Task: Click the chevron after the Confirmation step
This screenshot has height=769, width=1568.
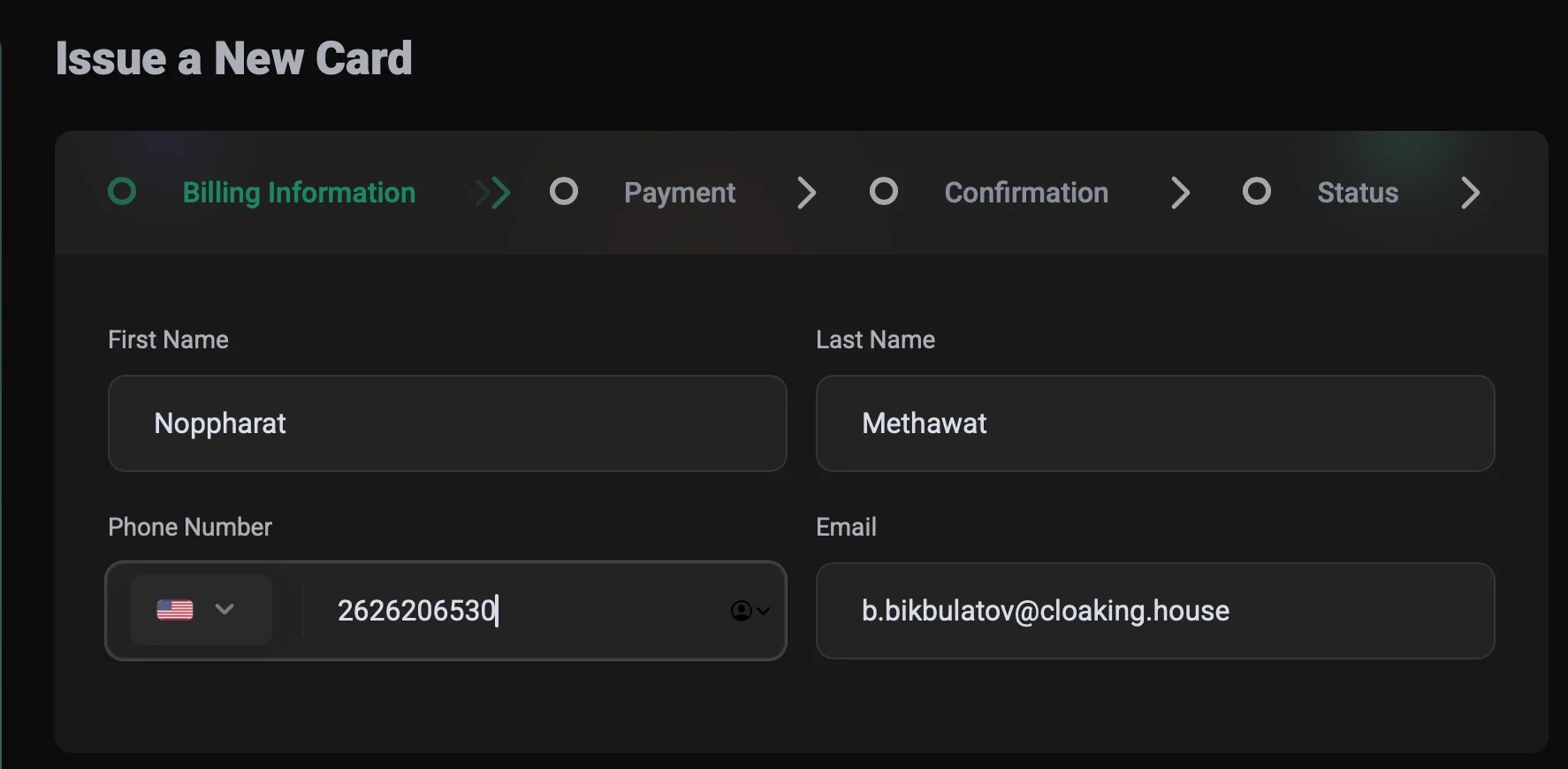Action: tap(1180, 193)
